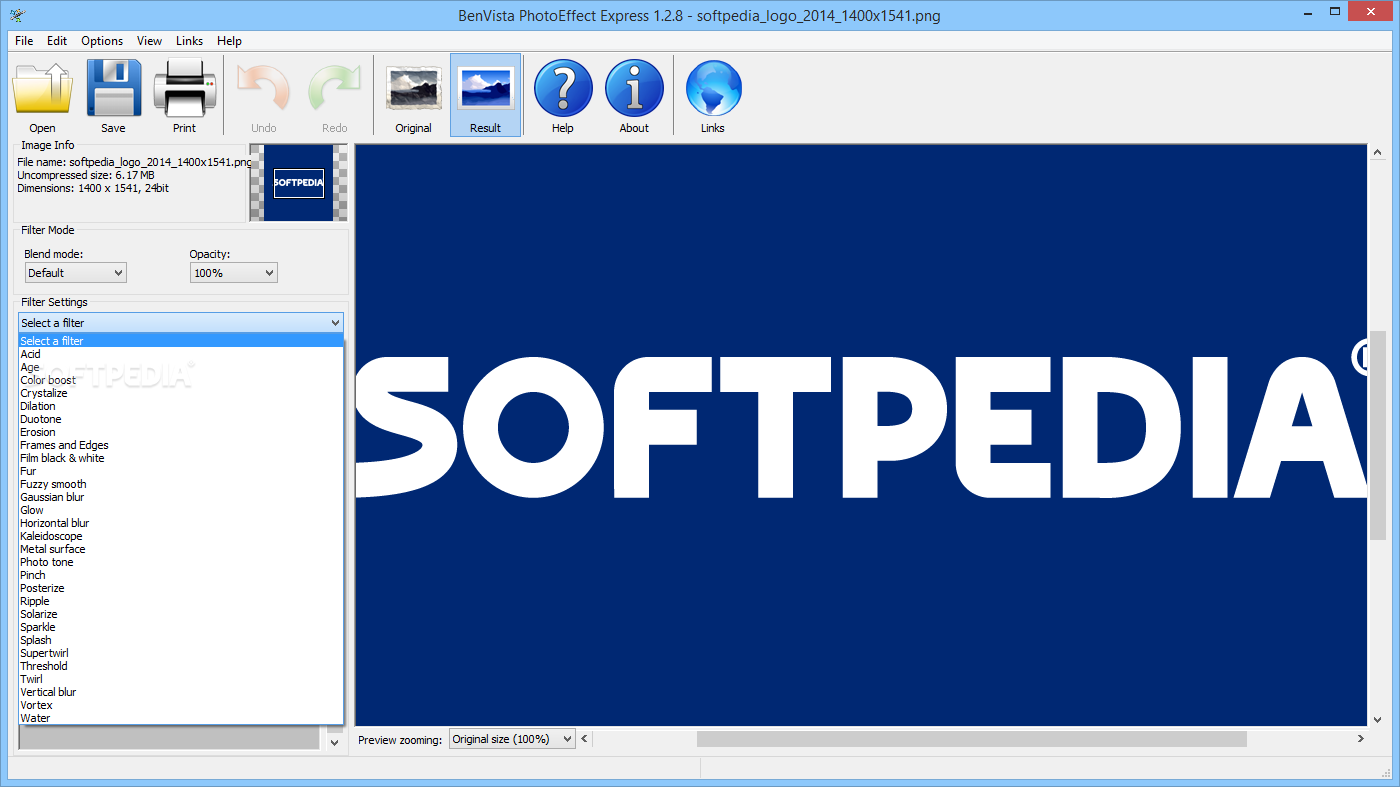Image resolution: width=1400 pixels, height=787 pixels.
Task: Select the Ripple filter
Action: coord(181,601)
